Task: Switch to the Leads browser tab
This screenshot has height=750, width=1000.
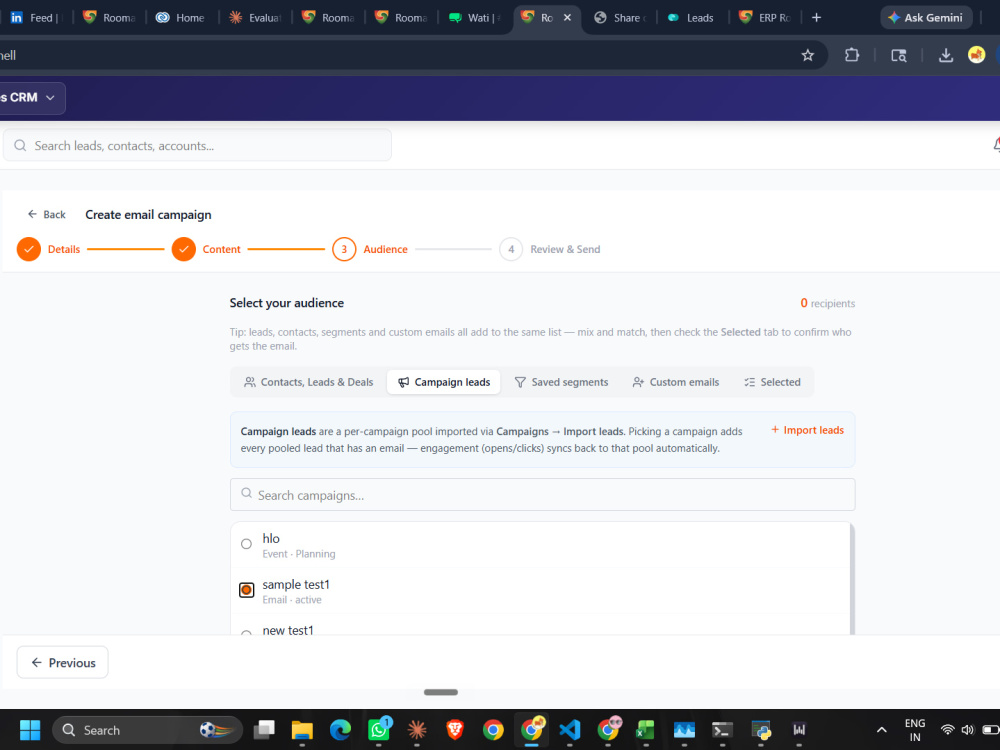Action: tap(691, 18)
